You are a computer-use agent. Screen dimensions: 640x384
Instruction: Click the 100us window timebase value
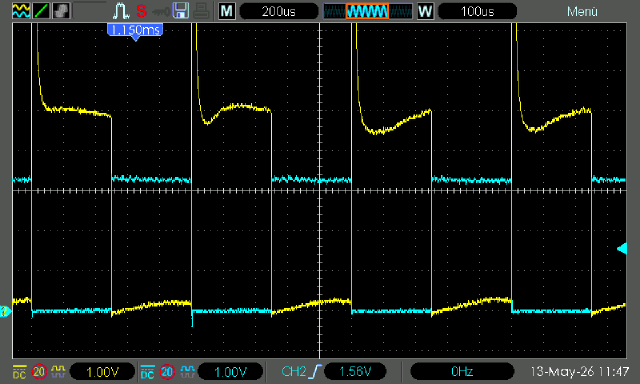(x=478, y=11)
